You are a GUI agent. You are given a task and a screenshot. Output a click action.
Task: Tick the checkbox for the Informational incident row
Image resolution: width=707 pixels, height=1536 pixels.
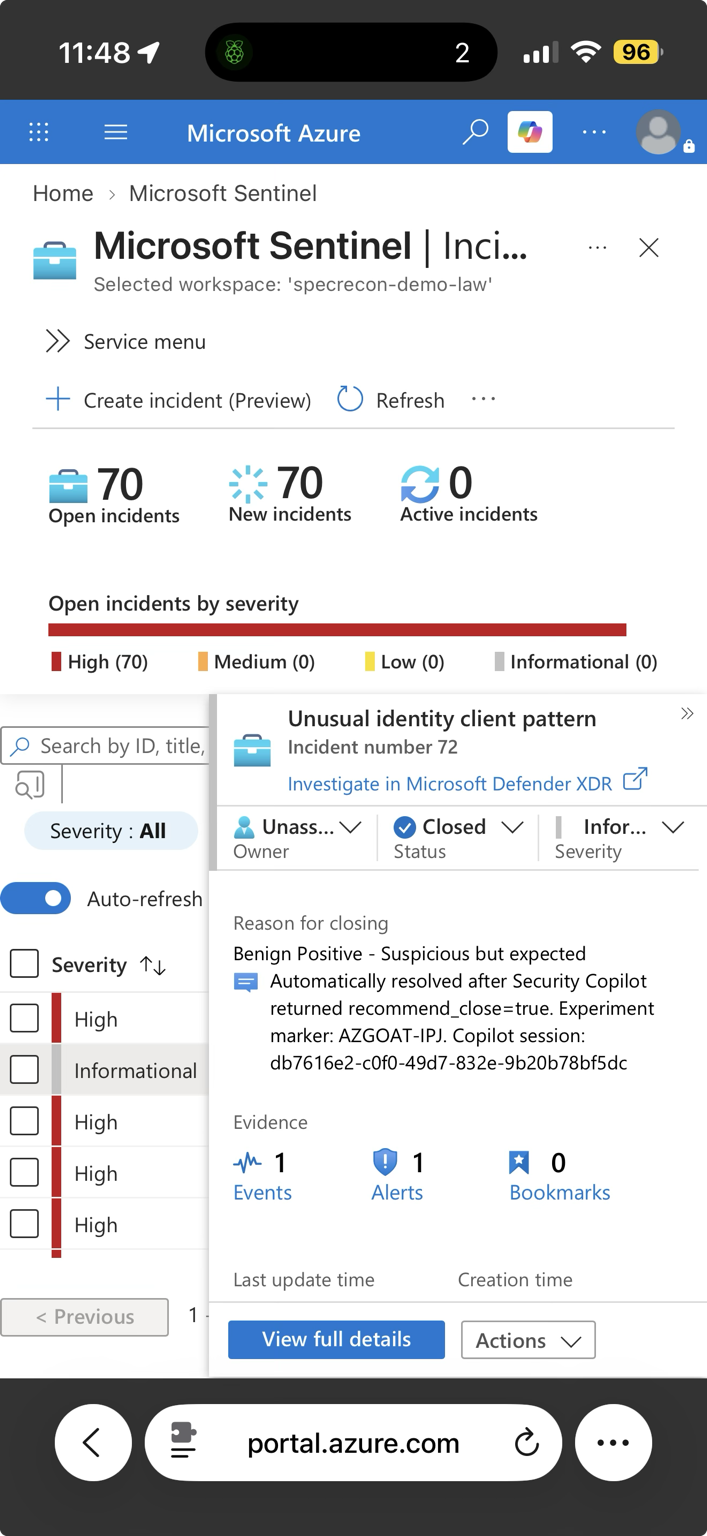click(24, 1070)
